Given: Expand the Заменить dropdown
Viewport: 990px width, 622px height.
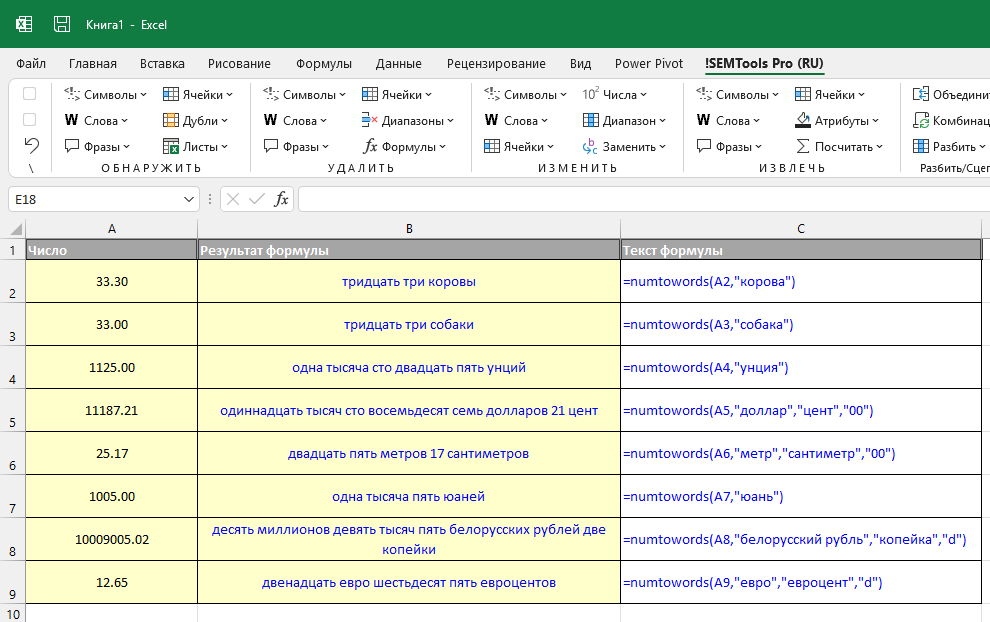Looking at the screenshot, I should [x=624, y=147].
